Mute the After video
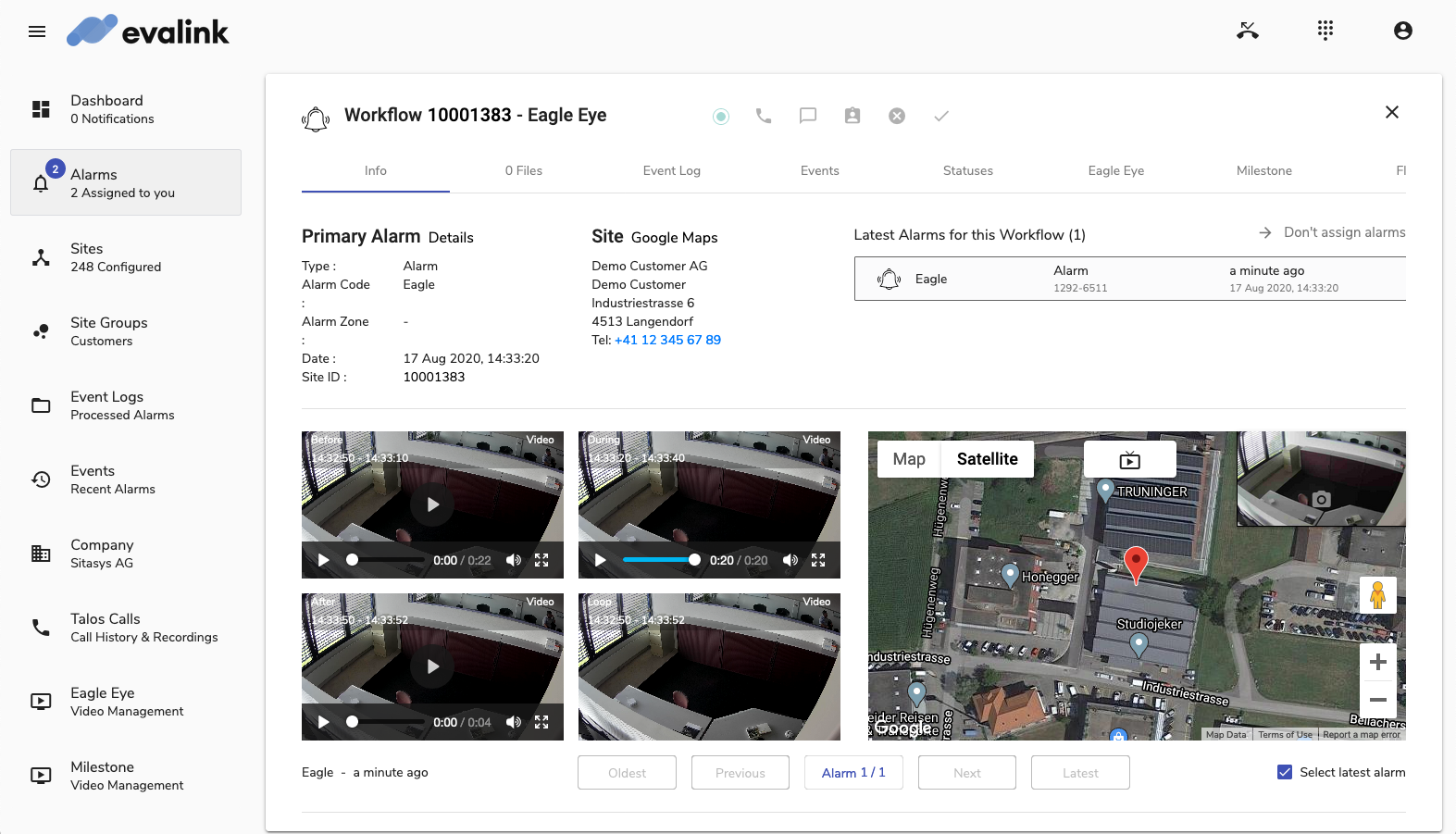This screenshot has width=1456, height=834. 514,722
